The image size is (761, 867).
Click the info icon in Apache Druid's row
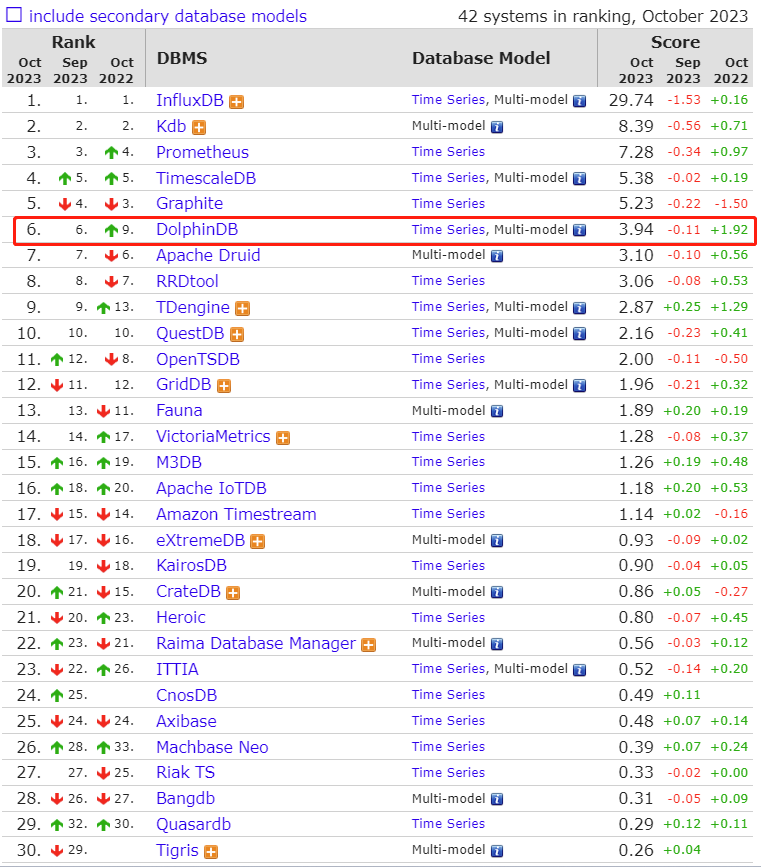497,256
